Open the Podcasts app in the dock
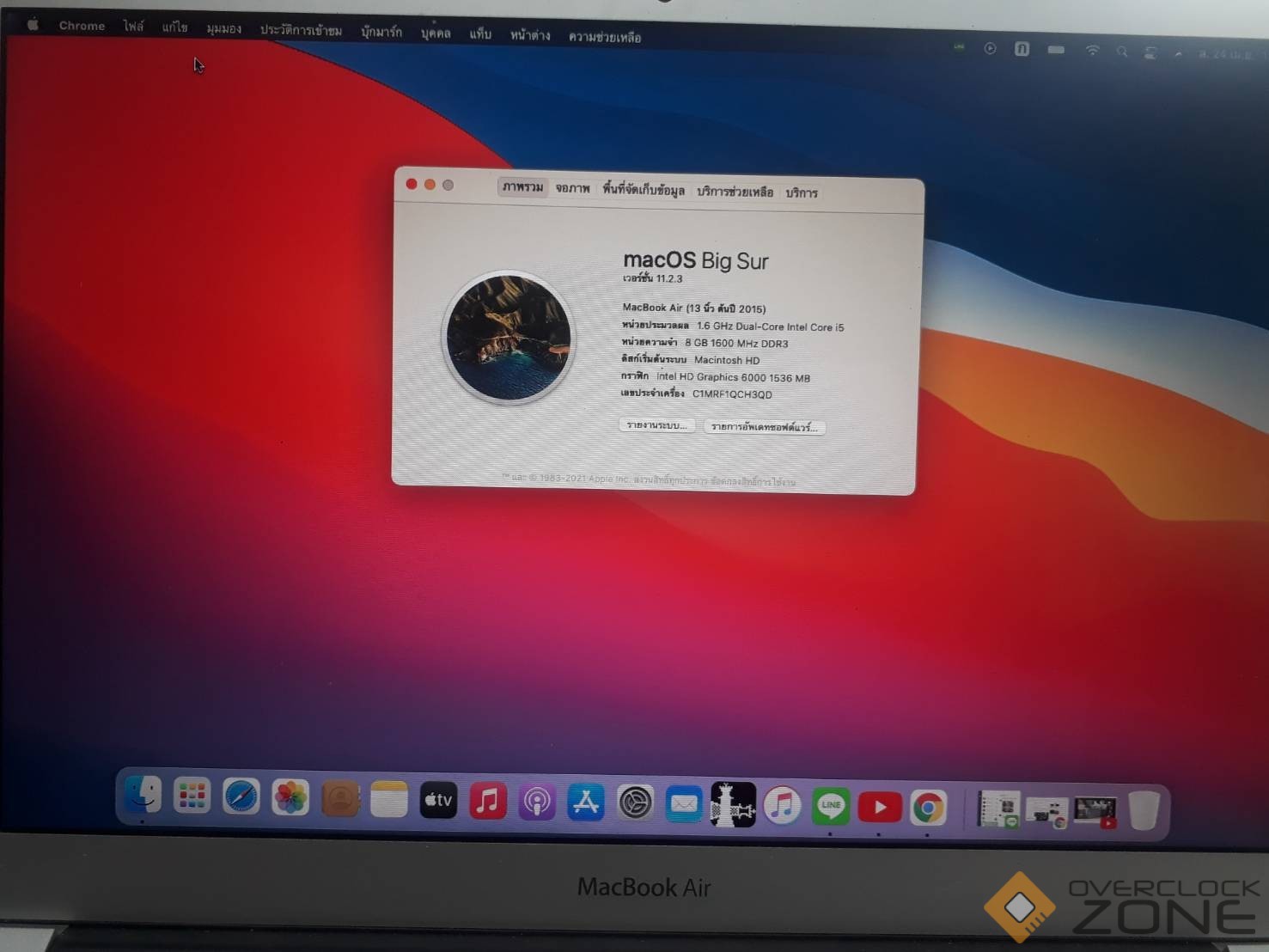The image size is (1269, 952). point(537,802)
